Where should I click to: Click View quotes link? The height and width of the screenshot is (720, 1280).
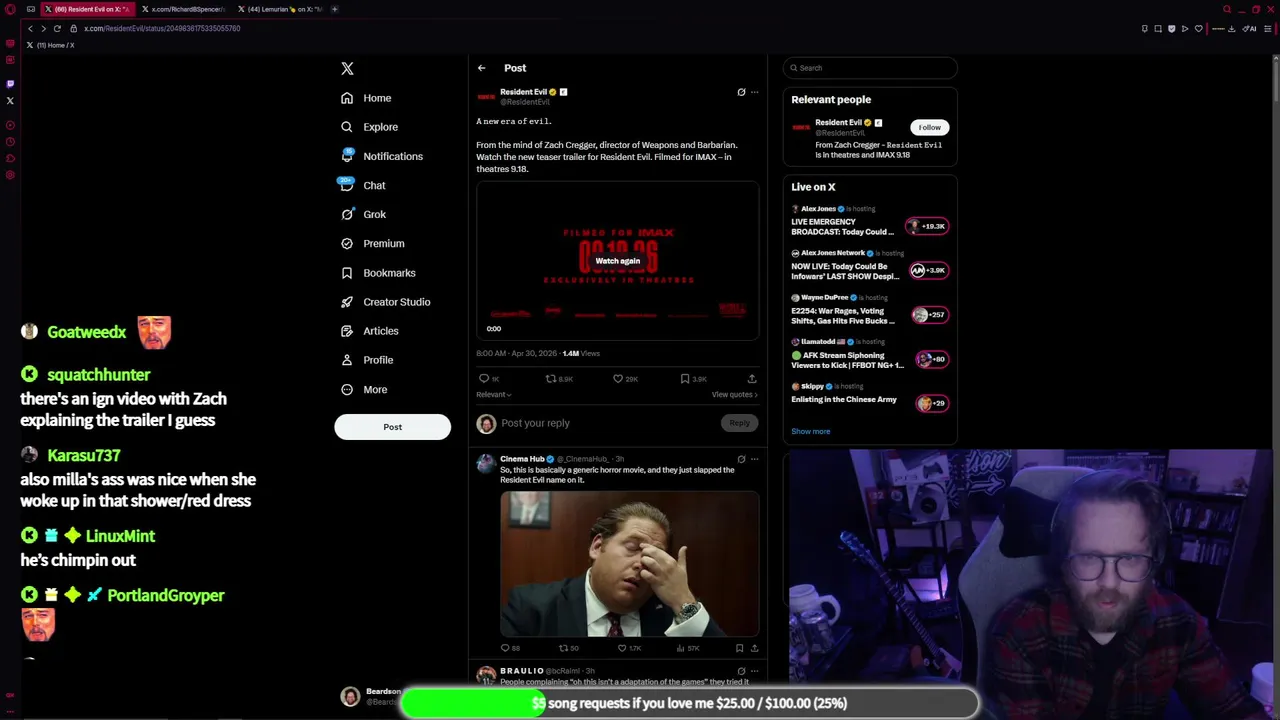pyautogui.click(x=734, y=395)
